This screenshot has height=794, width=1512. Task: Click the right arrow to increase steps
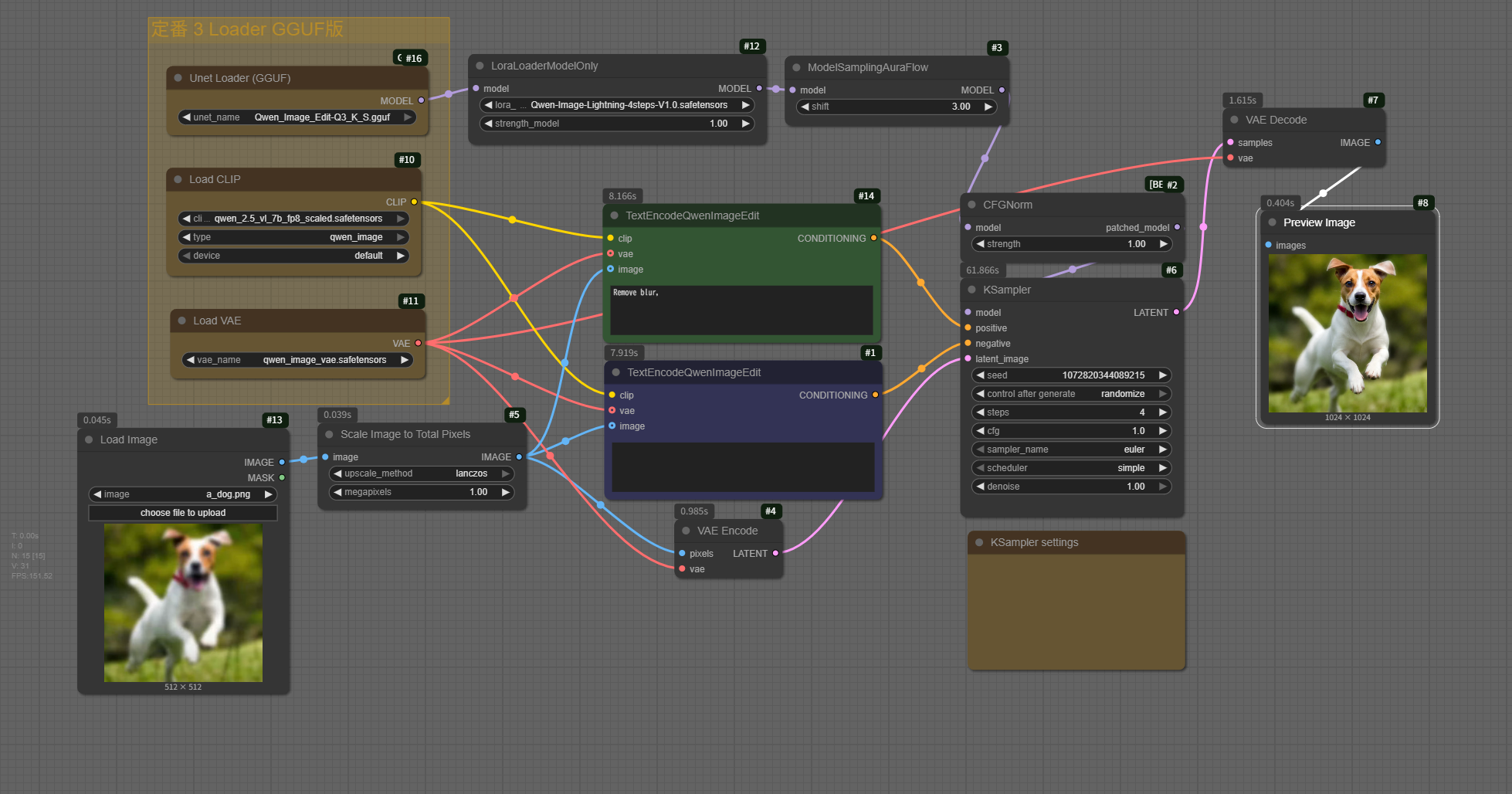pyautogui.click(x=1162, y=412)
